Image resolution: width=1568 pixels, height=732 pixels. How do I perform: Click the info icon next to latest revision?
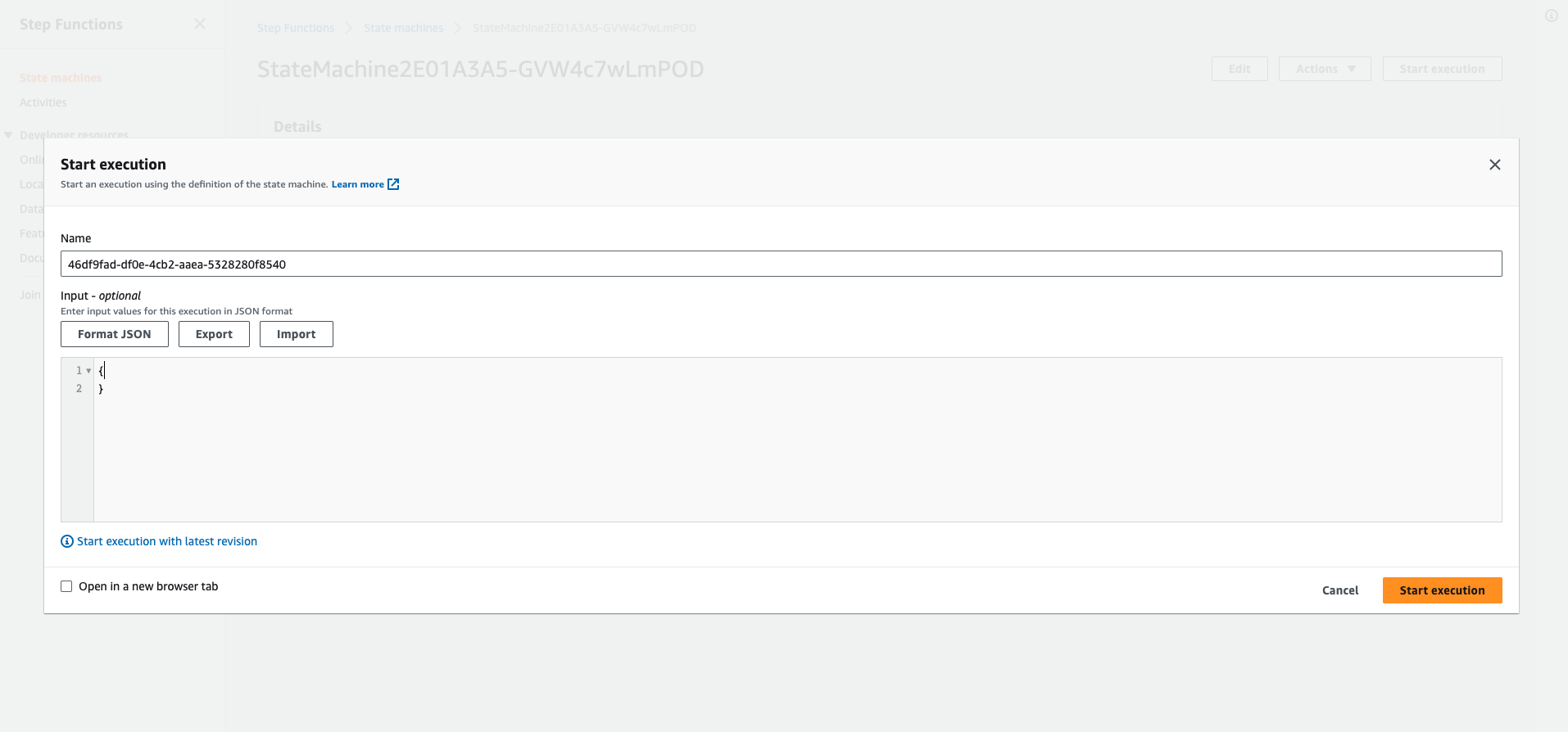[66, 541]
